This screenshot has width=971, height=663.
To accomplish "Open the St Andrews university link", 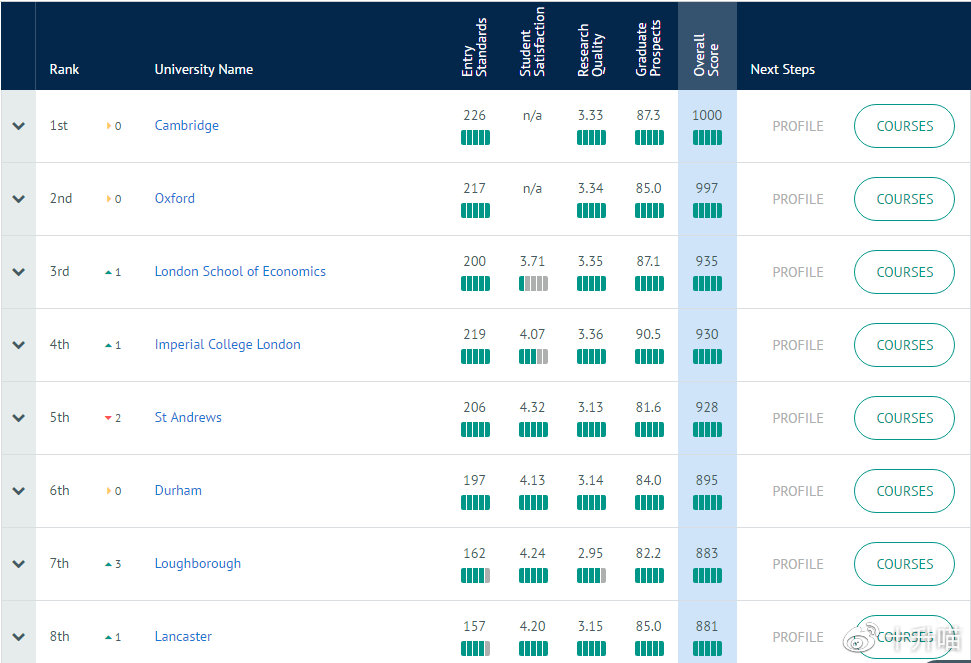I will tap(188, 418).
